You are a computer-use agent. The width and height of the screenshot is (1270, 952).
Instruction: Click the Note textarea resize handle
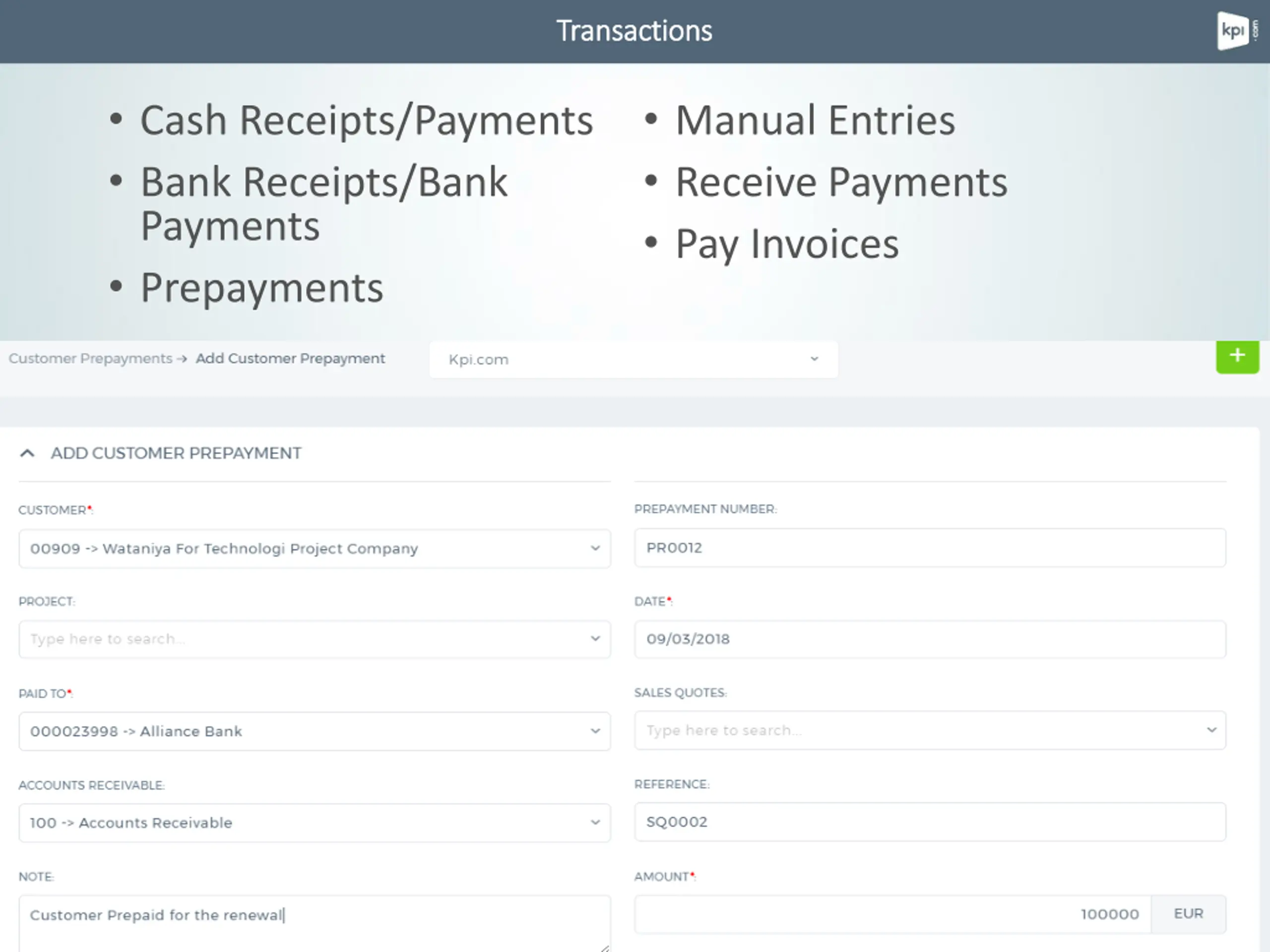tap(605, 948)
